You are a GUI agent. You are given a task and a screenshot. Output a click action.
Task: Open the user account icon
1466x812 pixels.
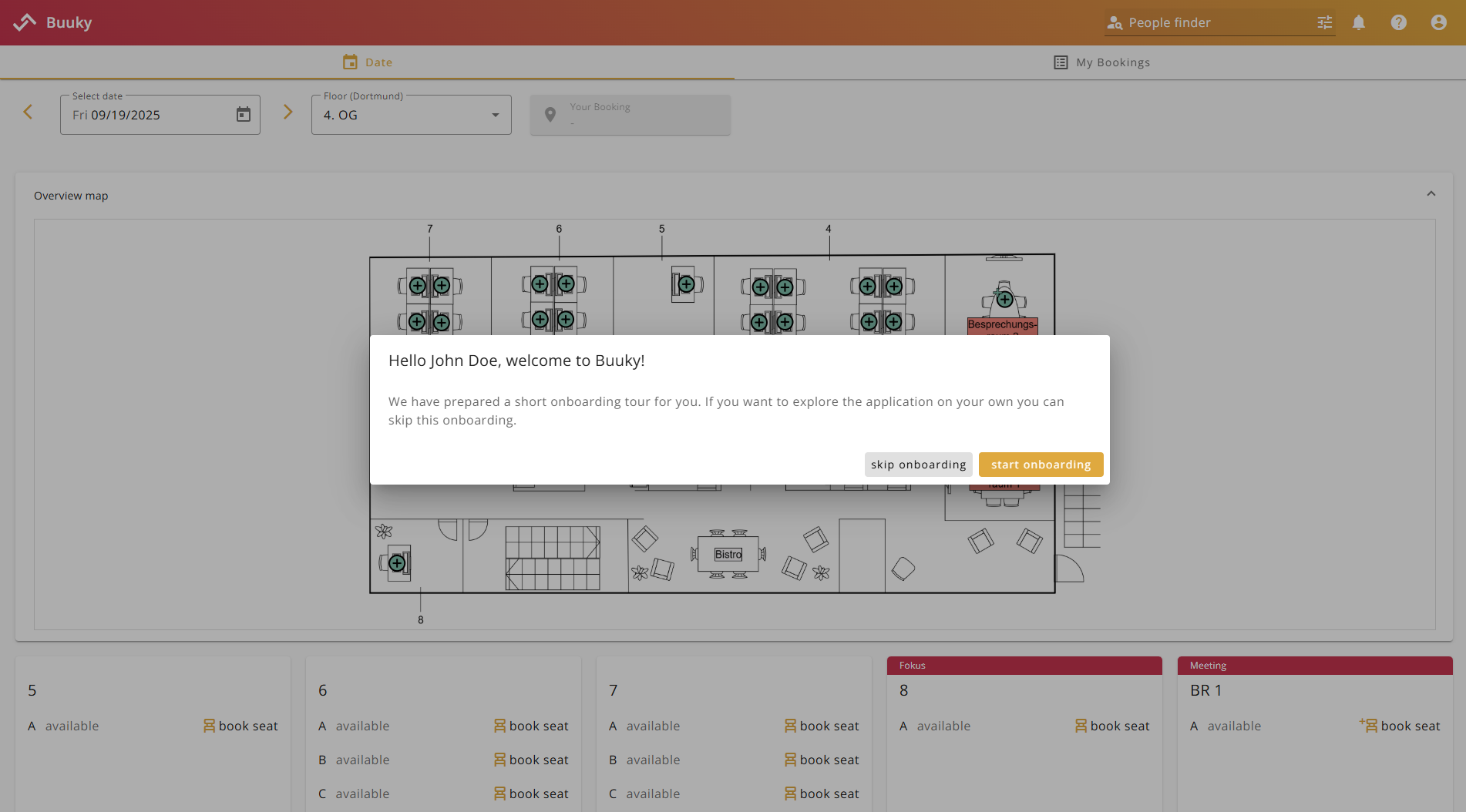(x=1438, y=22)
